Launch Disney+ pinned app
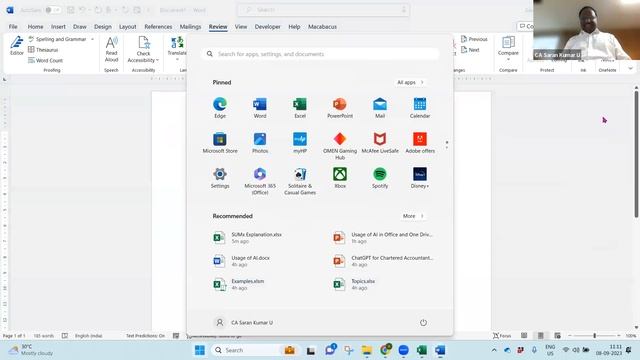 (x=420, y=178)
